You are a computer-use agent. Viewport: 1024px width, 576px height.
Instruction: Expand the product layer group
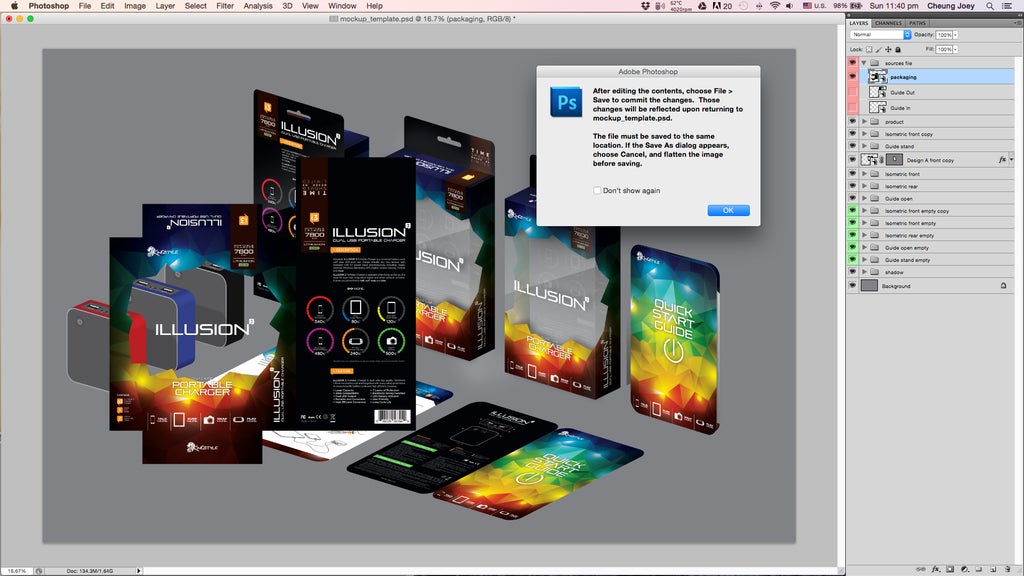tap(864, 120)
